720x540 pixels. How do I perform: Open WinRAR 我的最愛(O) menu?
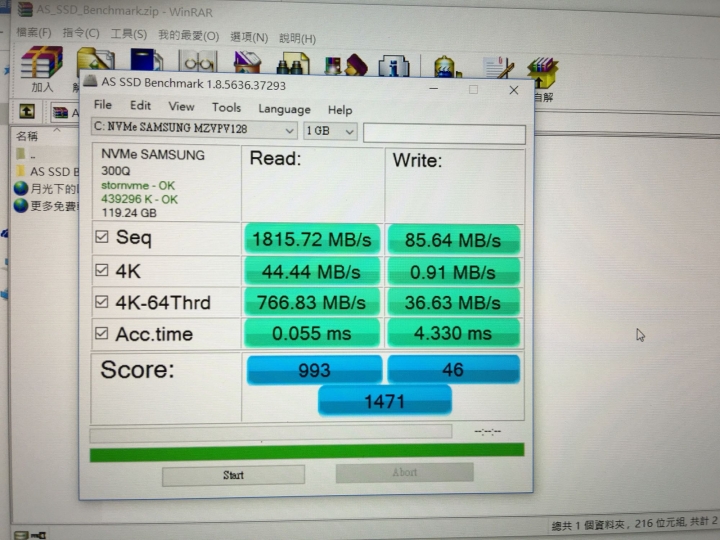coord(188,35)
